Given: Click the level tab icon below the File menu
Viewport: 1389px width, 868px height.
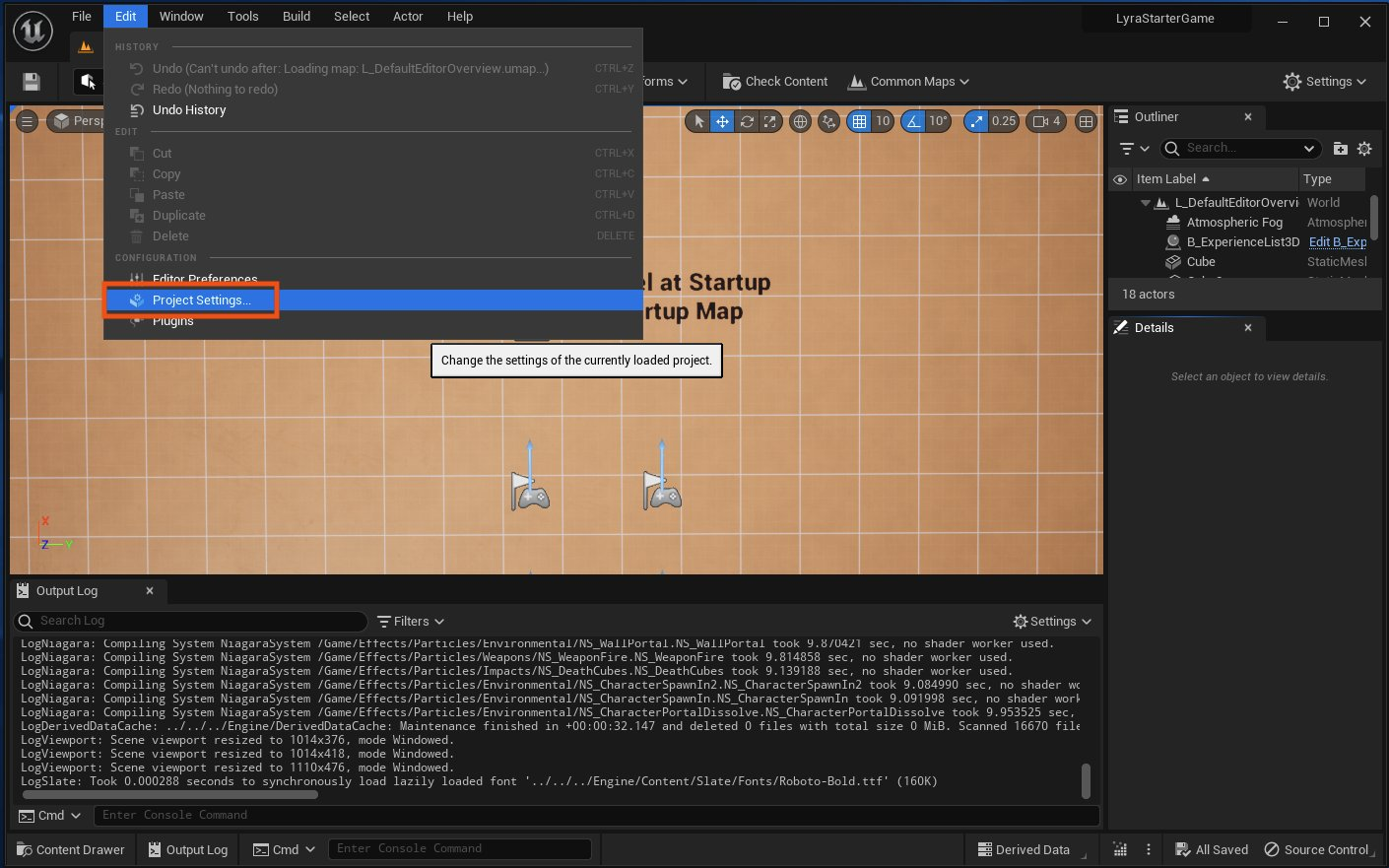Looking at the screenshot, I should [86, 47].
